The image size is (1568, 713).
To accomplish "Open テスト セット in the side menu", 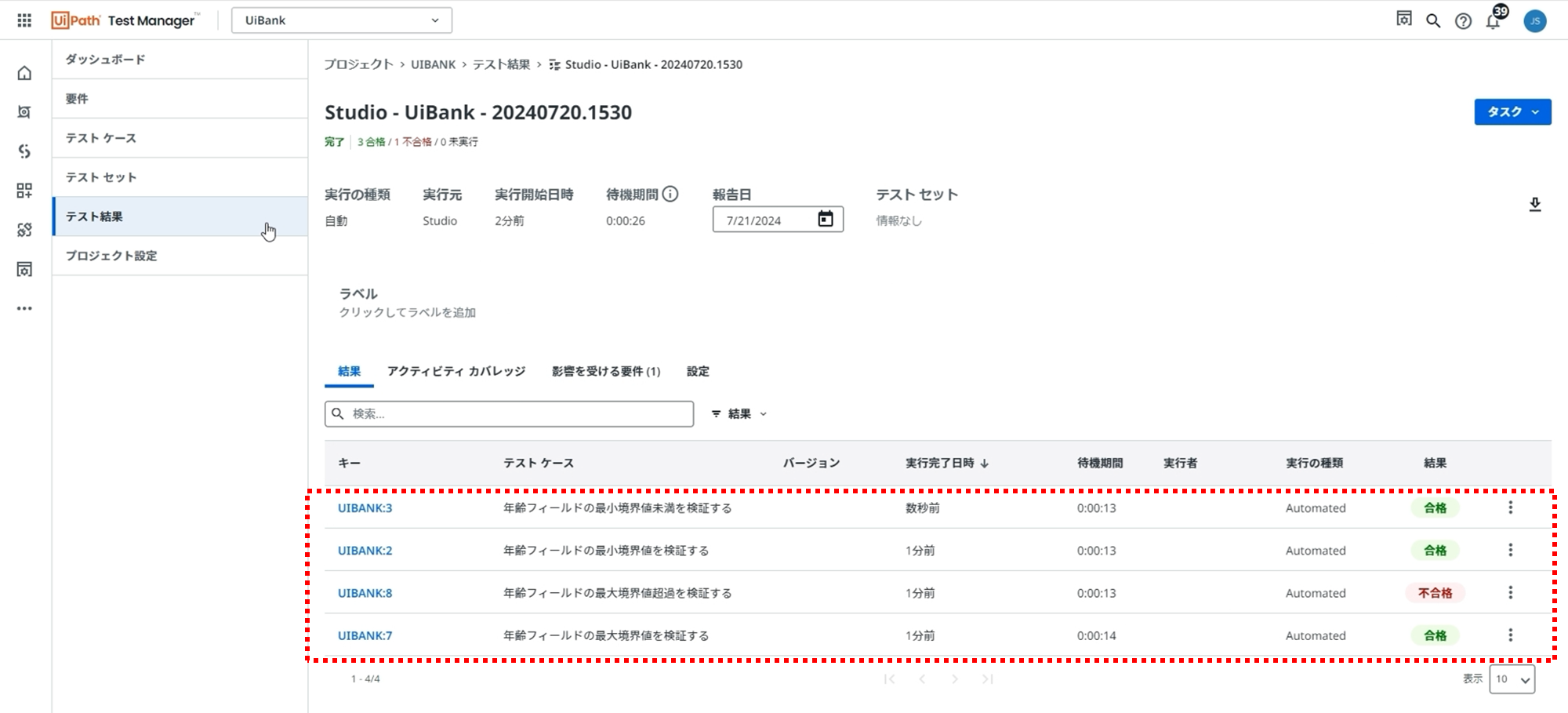I will click(180, 177).
